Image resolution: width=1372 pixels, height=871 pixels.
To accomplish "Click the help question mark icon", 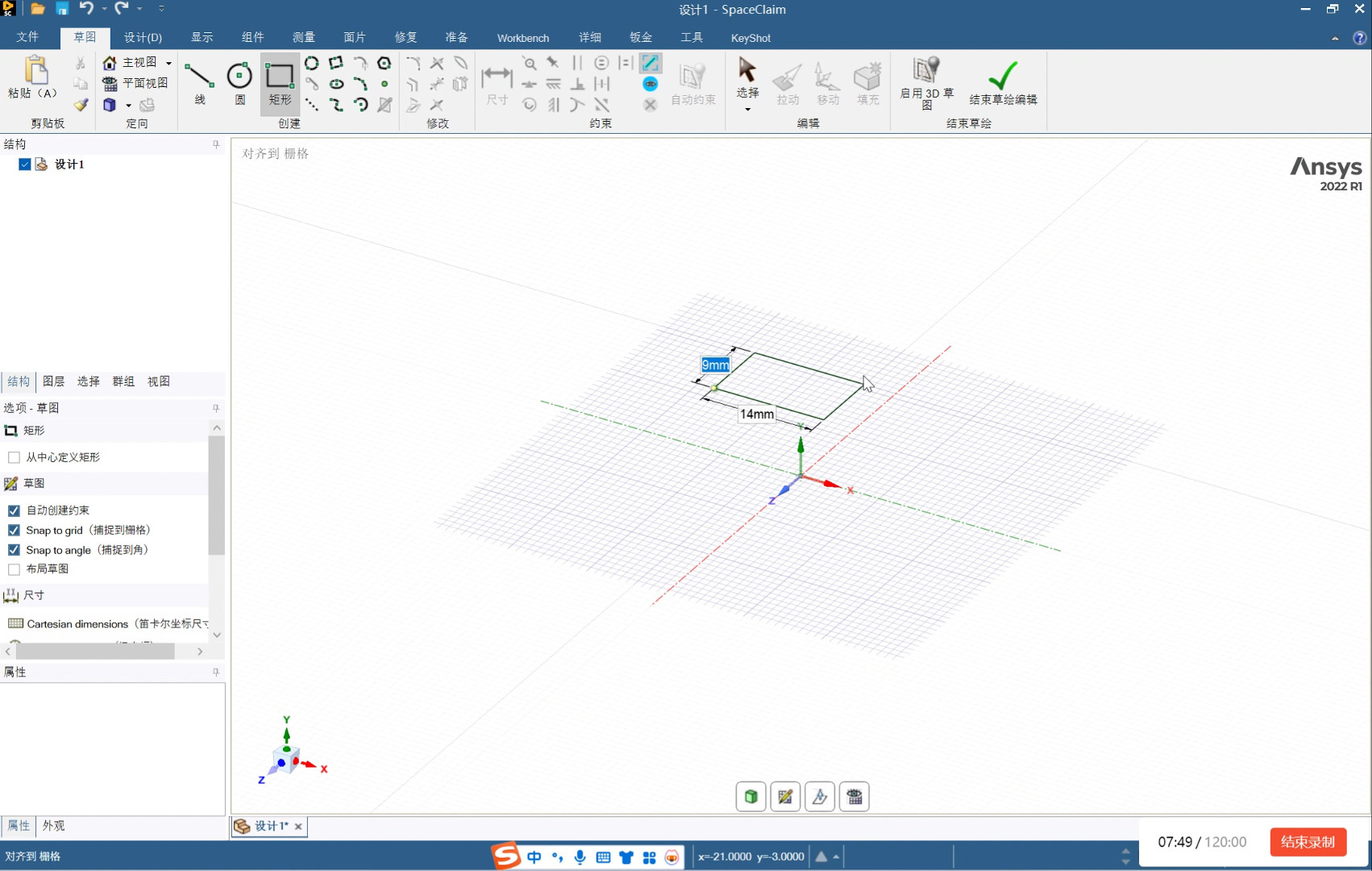I will pos(1359,38).
